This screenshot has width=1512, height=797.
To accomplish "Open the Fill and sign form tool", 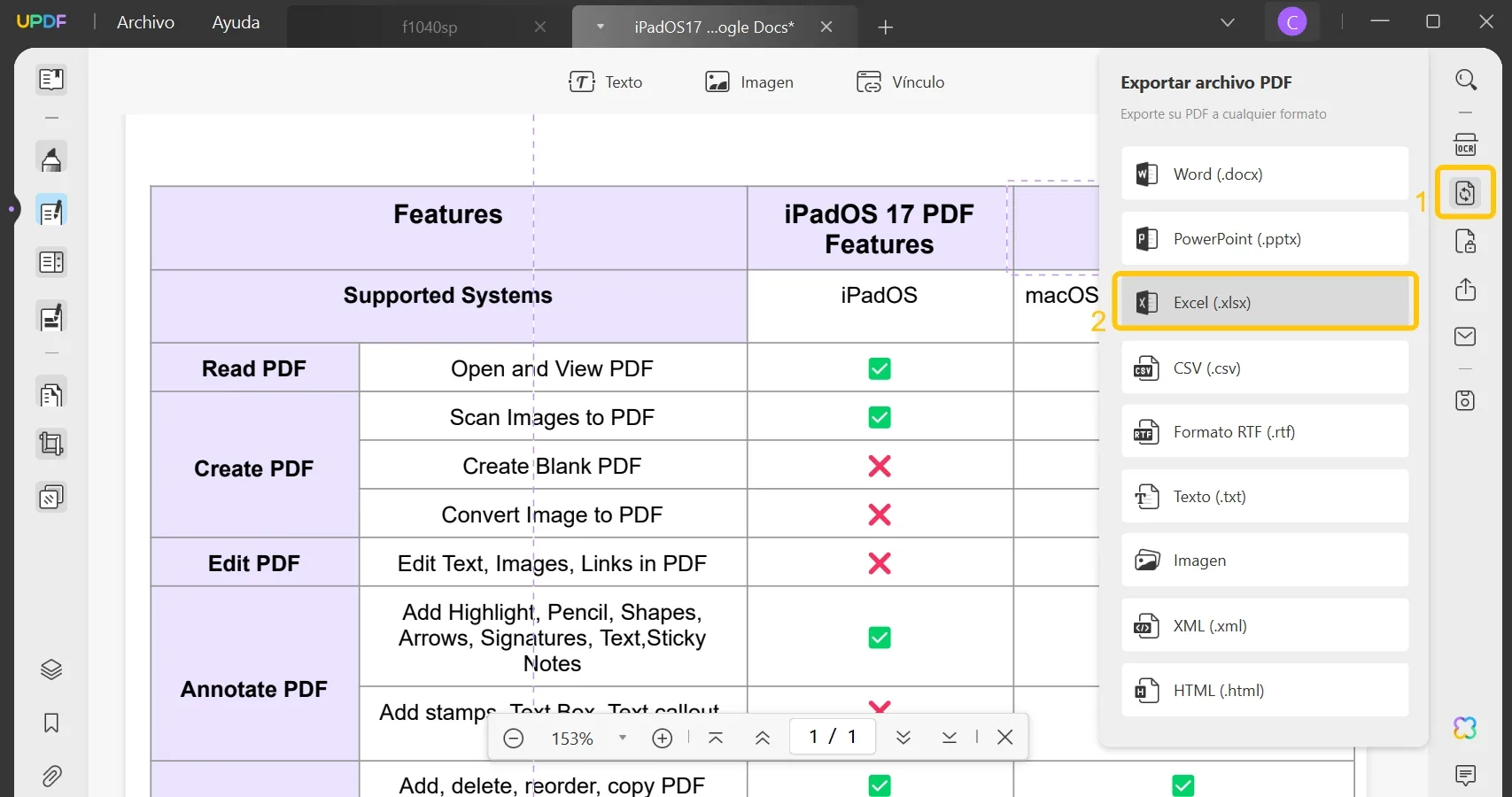I will click(x=51, y=316).
